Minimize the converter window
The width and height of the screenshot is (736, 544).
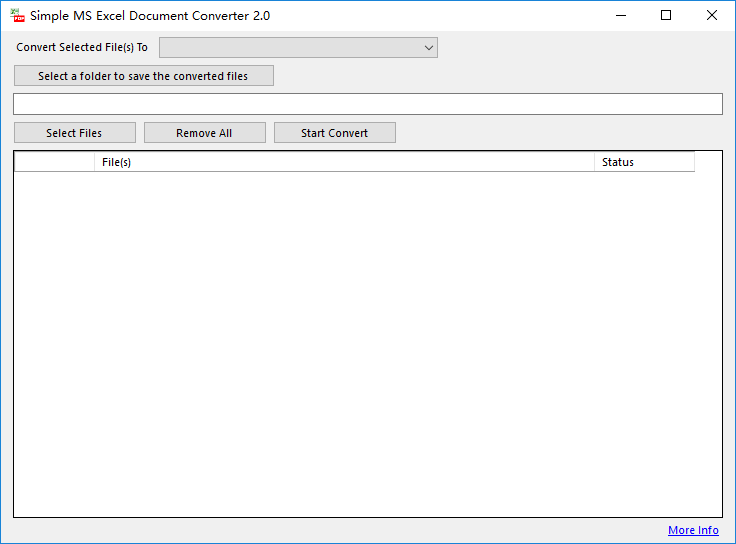coord(621,15)
